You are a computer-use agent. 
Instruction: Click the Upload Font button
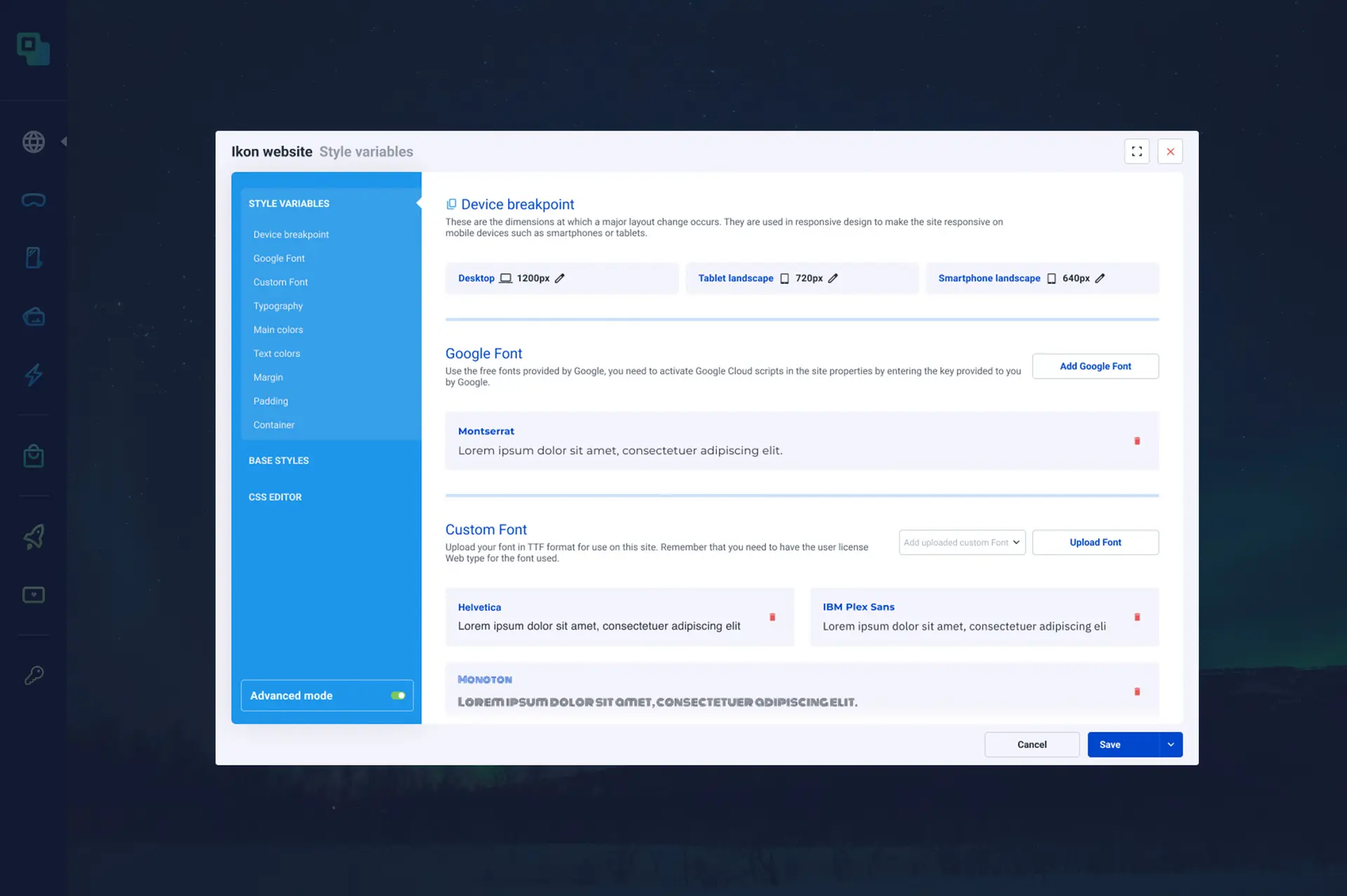tap(1095, 542)
